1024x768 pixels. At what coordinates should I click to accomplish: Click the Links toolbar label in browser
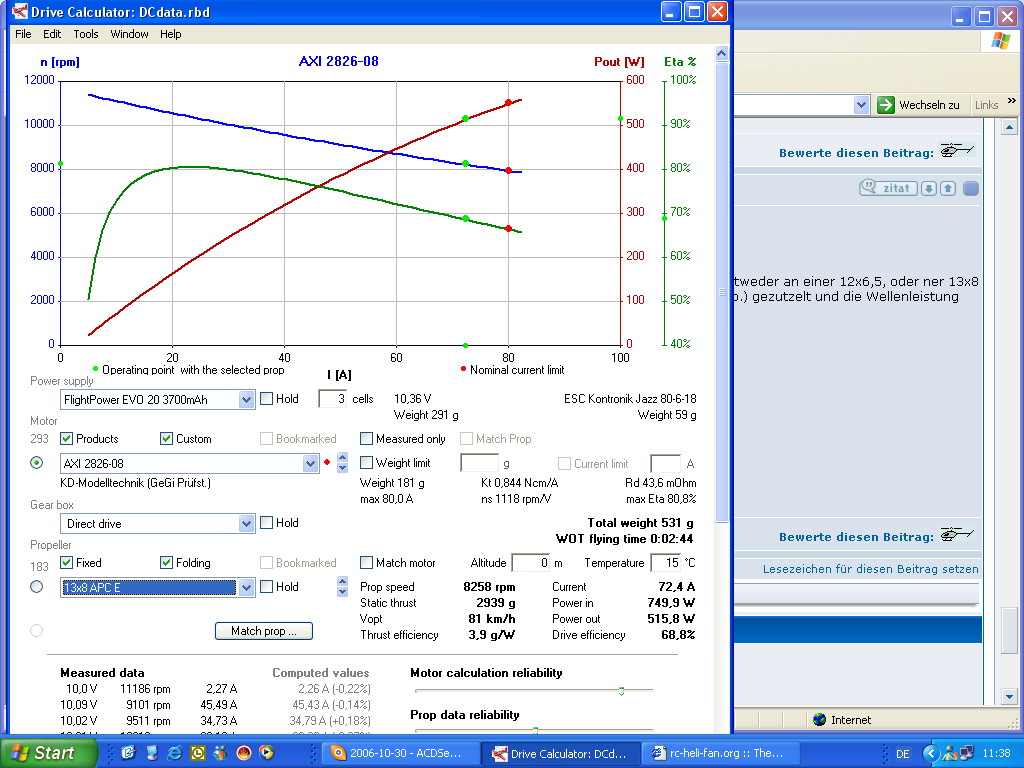pyautogui.click(x=986, y=104)
